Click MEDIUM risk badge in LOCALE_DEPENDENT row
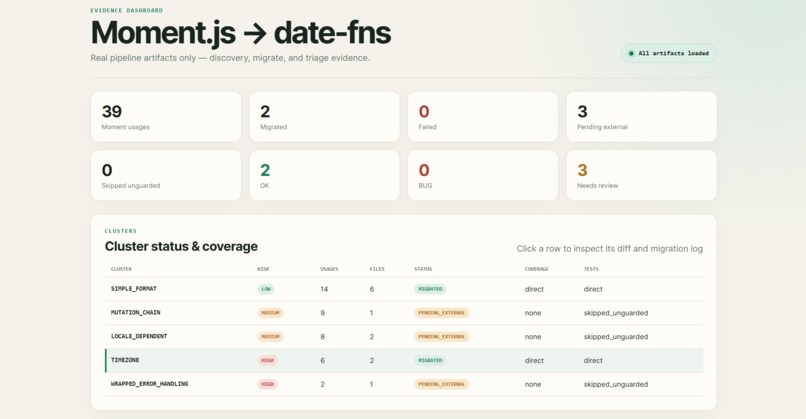This screenshot has height=419, width=806. click(x=270, y=337)
